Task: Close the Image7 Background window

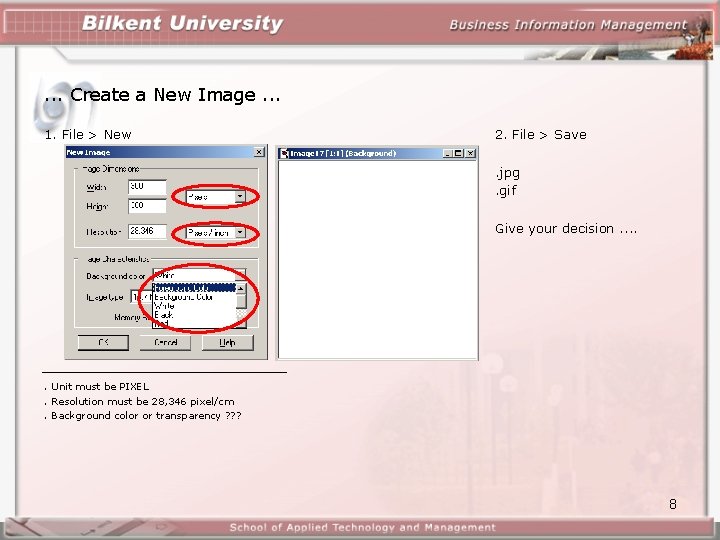Action: click(x=470, y=153)
